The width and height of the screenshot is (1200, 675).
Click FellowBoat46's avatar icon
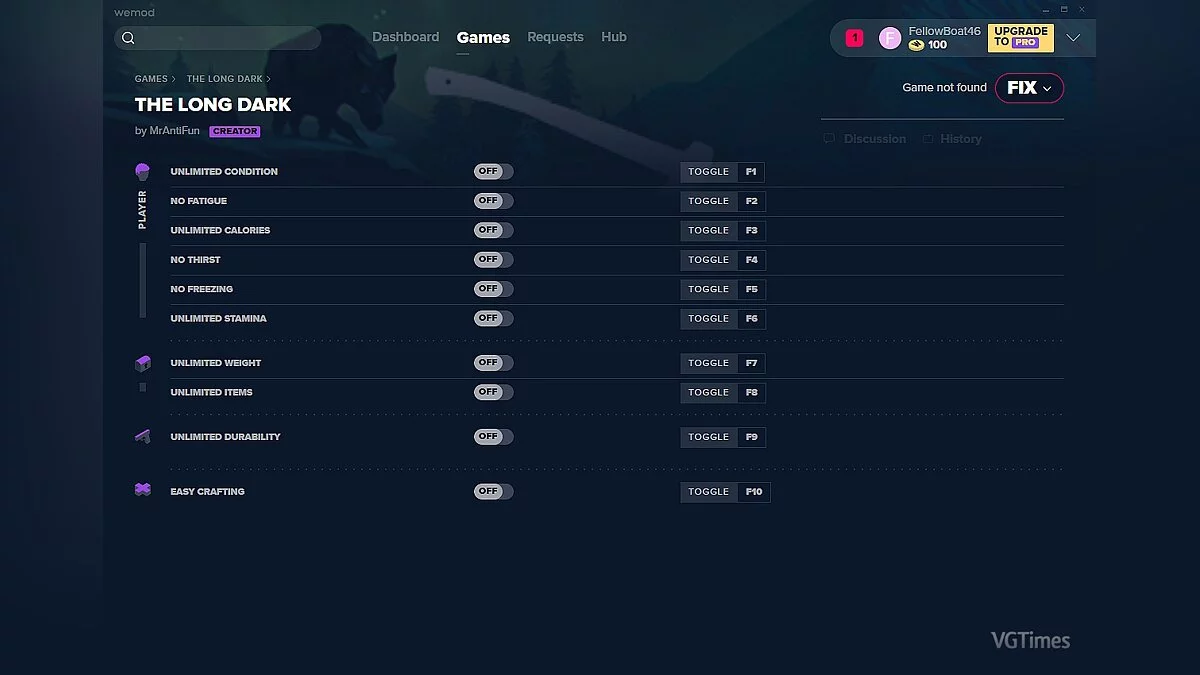click(890, 37)
